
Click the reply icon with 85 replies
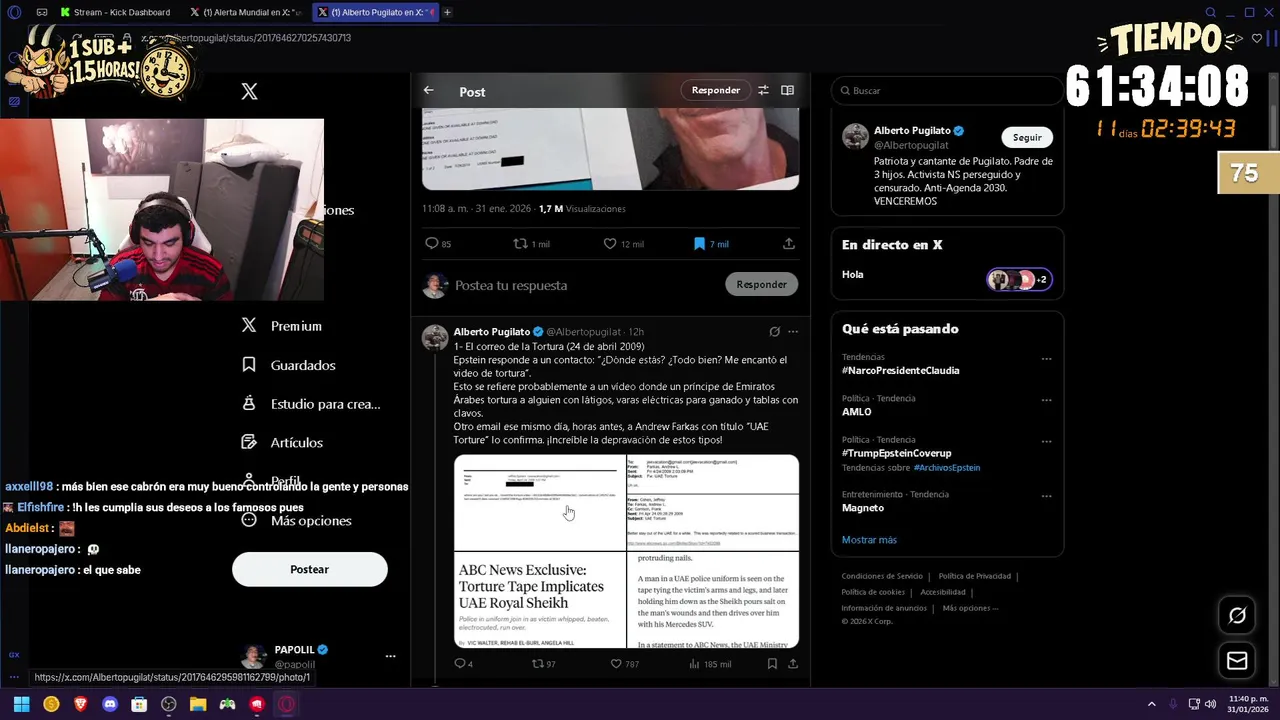pos(438,243)
